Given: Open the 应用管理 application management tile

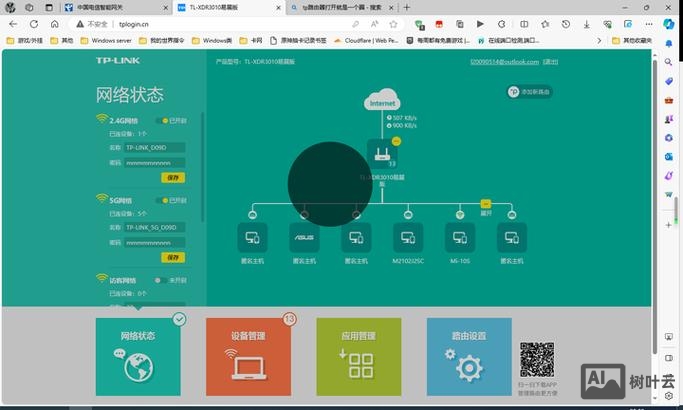Looking at the screenshot, I should (x=358, y=357).
